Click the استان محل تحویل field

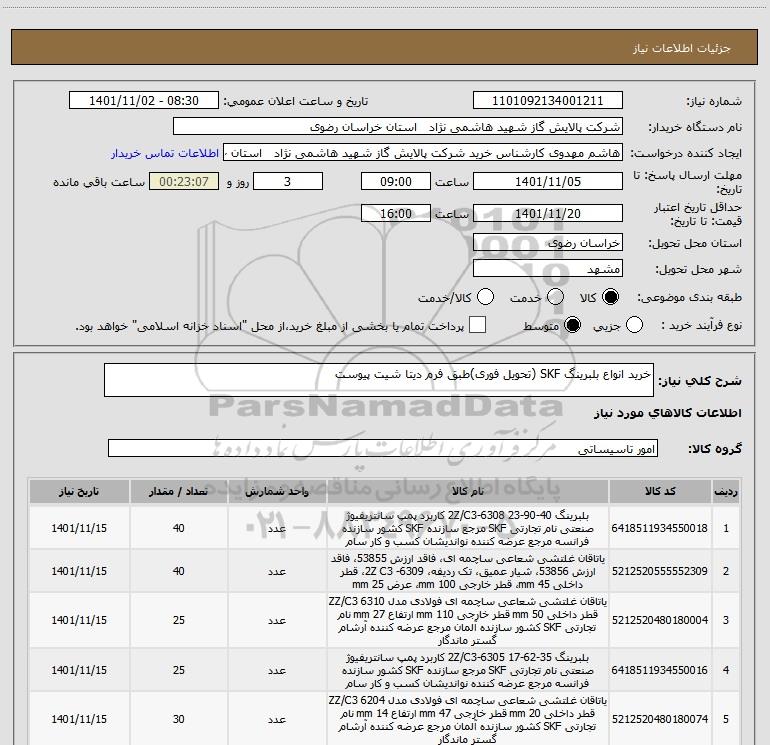[547, 242]
